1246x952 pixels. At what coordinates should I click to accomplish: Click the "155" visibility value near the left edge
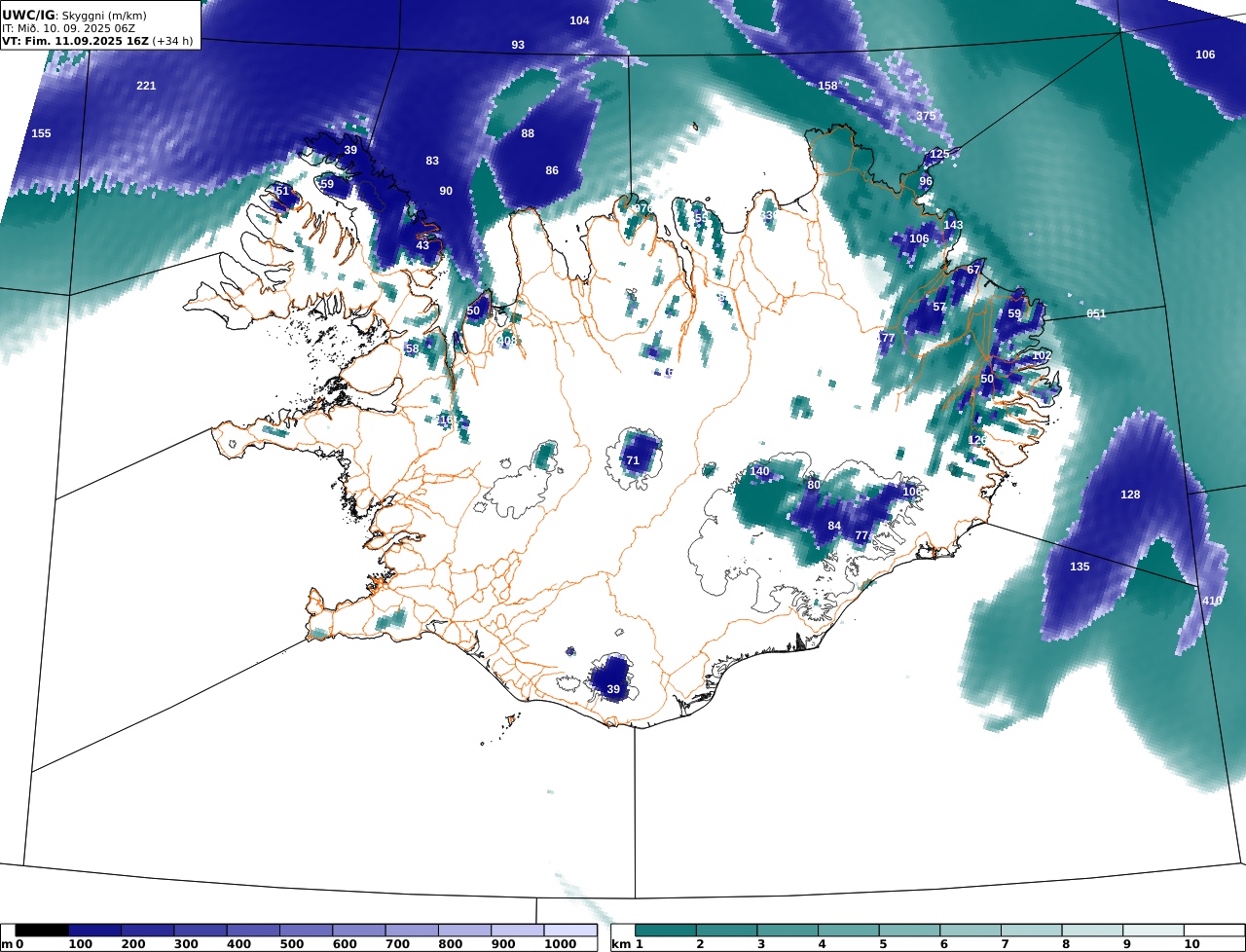tap(41, 133)
